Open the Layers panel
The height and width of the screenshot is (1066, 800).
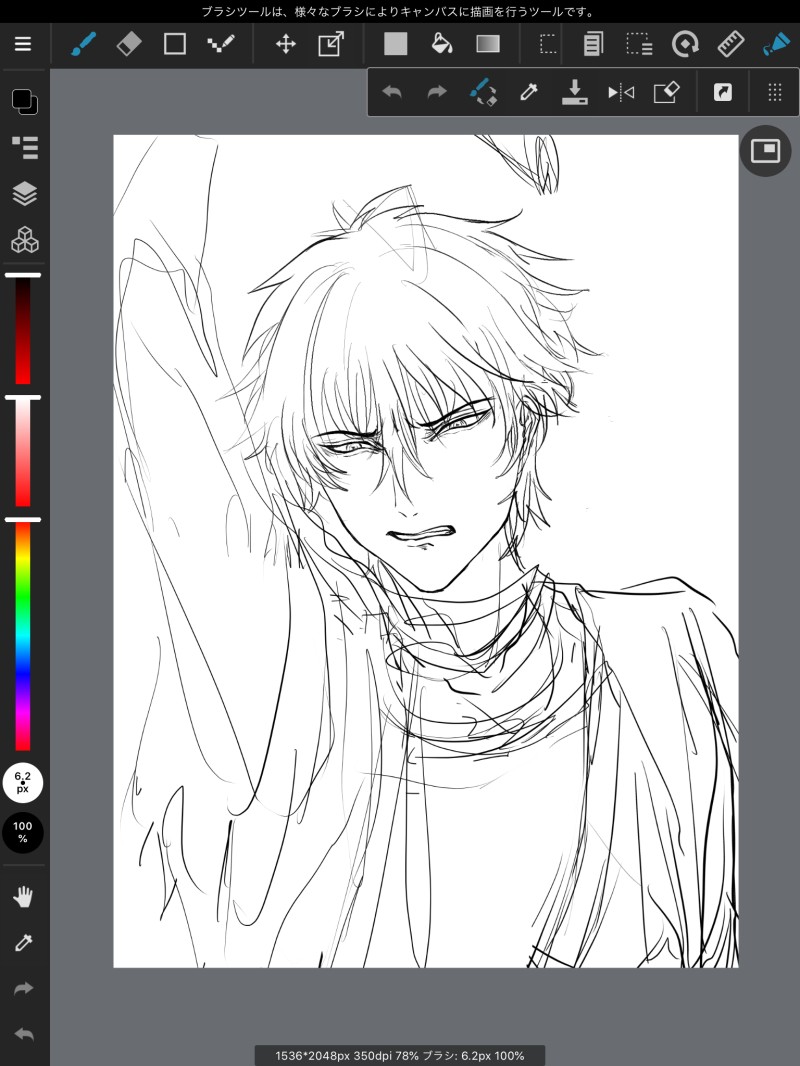[25, 194]
